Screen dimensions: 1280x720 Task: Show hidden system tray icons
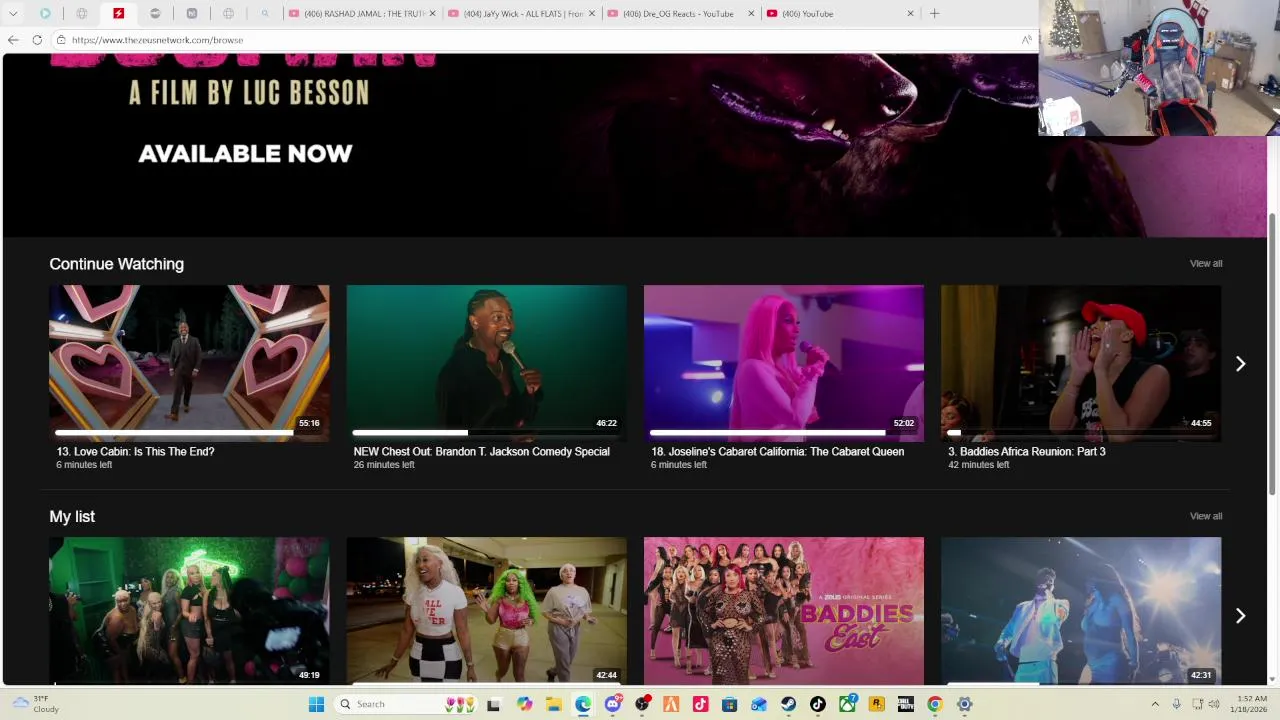1155,704
